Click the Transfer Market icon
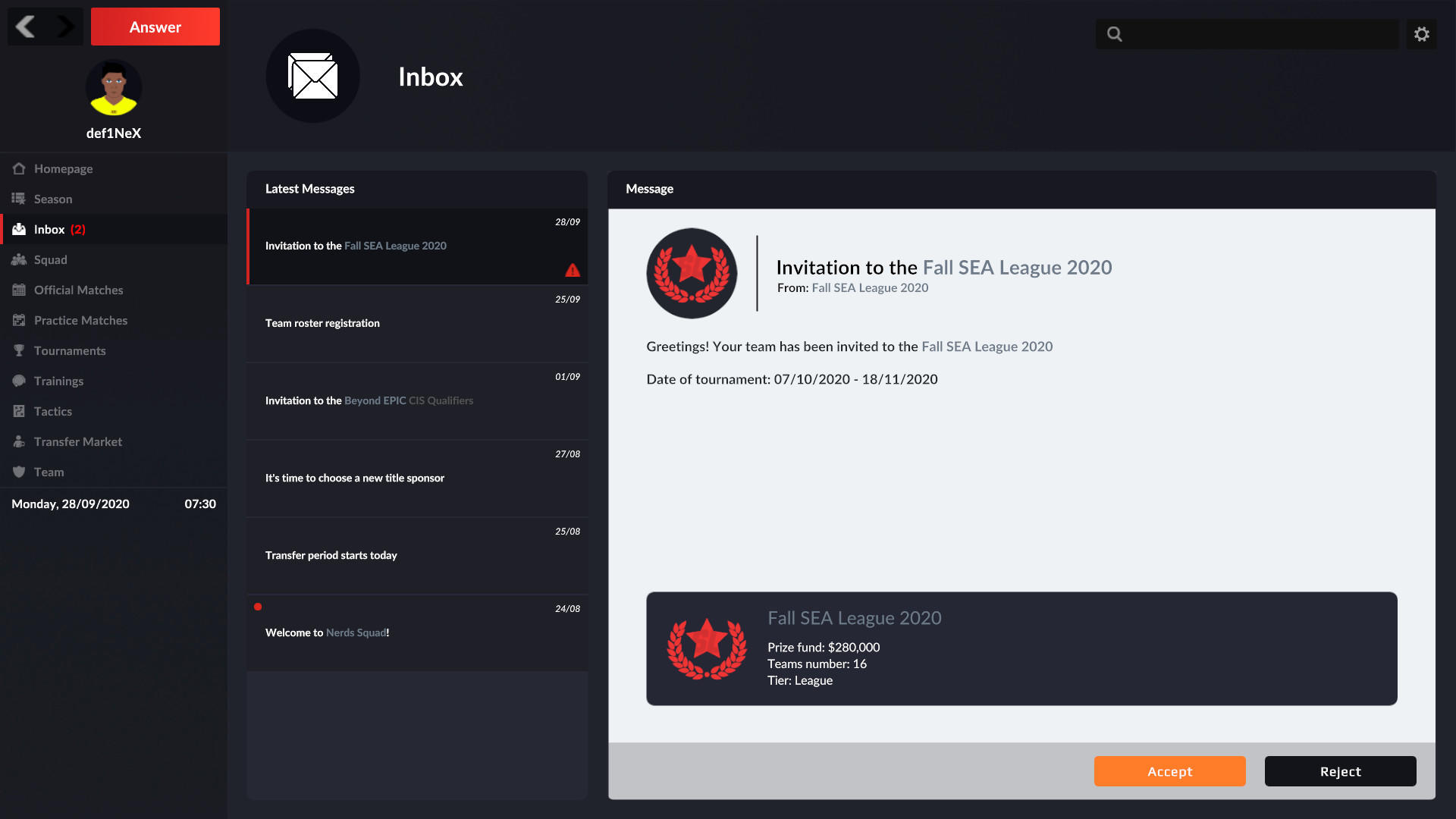1456x819 pixels. coord(19,441)
